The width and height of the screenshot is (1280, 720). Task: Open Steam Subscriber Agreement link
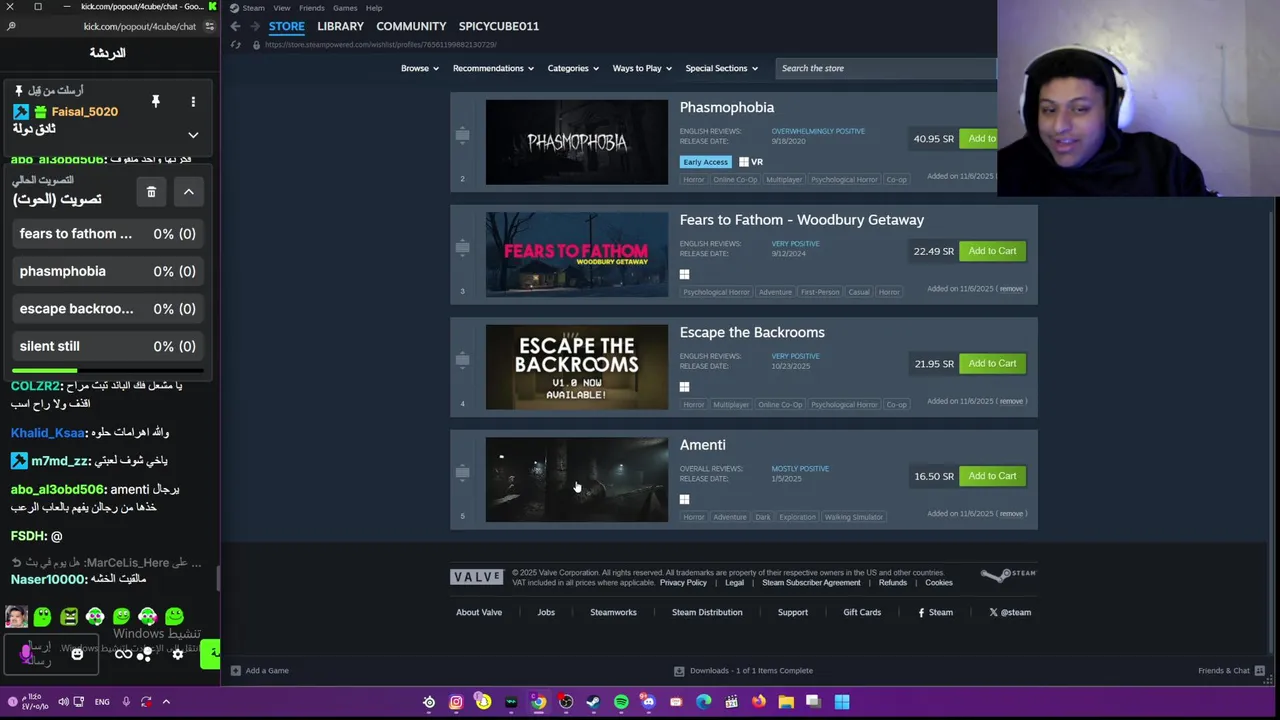pyautogui.click(x=811, y=583)
